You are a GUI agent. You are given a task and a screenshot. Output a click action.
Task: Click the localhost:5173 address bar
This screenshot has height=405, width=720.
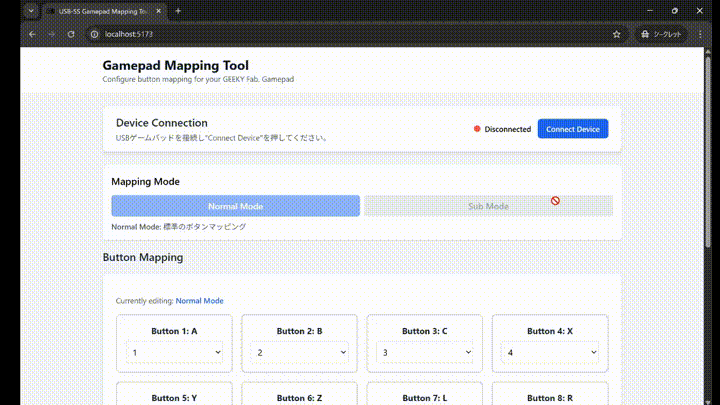click(354, 34)
